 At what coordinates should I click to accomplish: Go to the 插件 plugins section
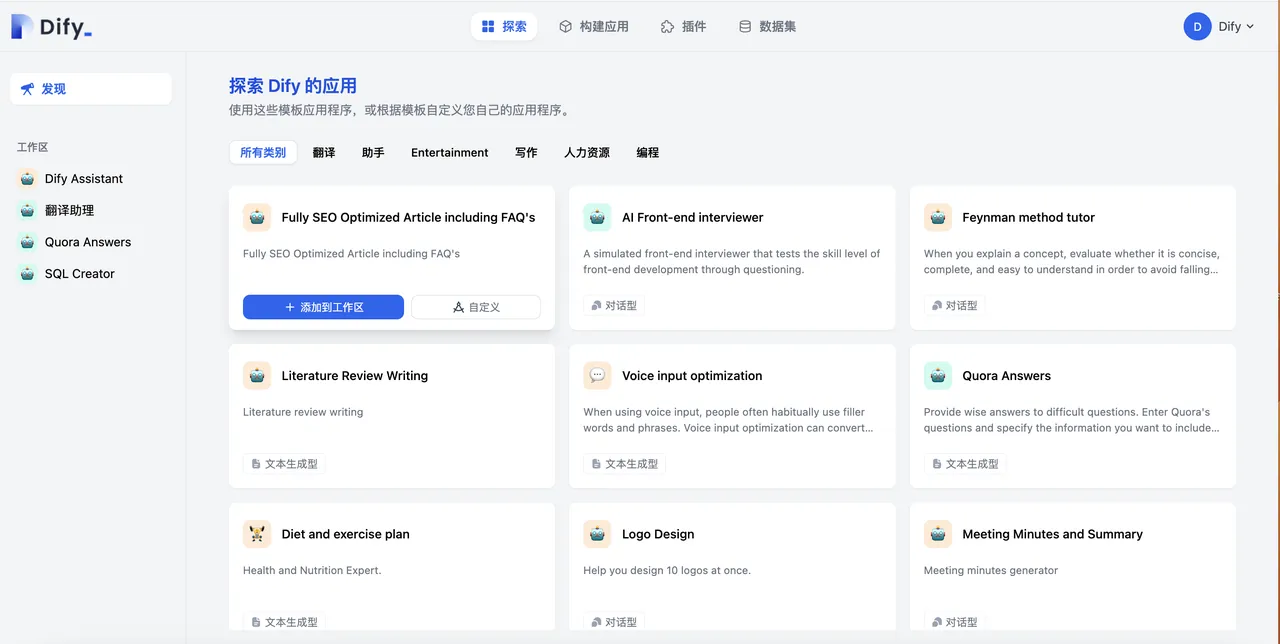pyautogui.click(x=684, y=27)
